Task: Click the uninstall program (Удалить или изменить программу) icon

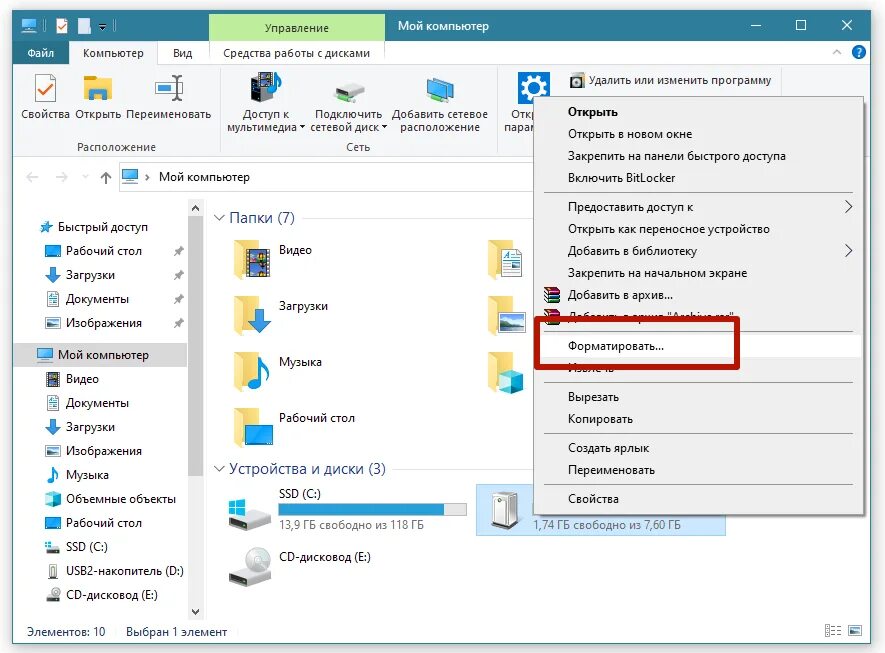Action: [577, 81]
